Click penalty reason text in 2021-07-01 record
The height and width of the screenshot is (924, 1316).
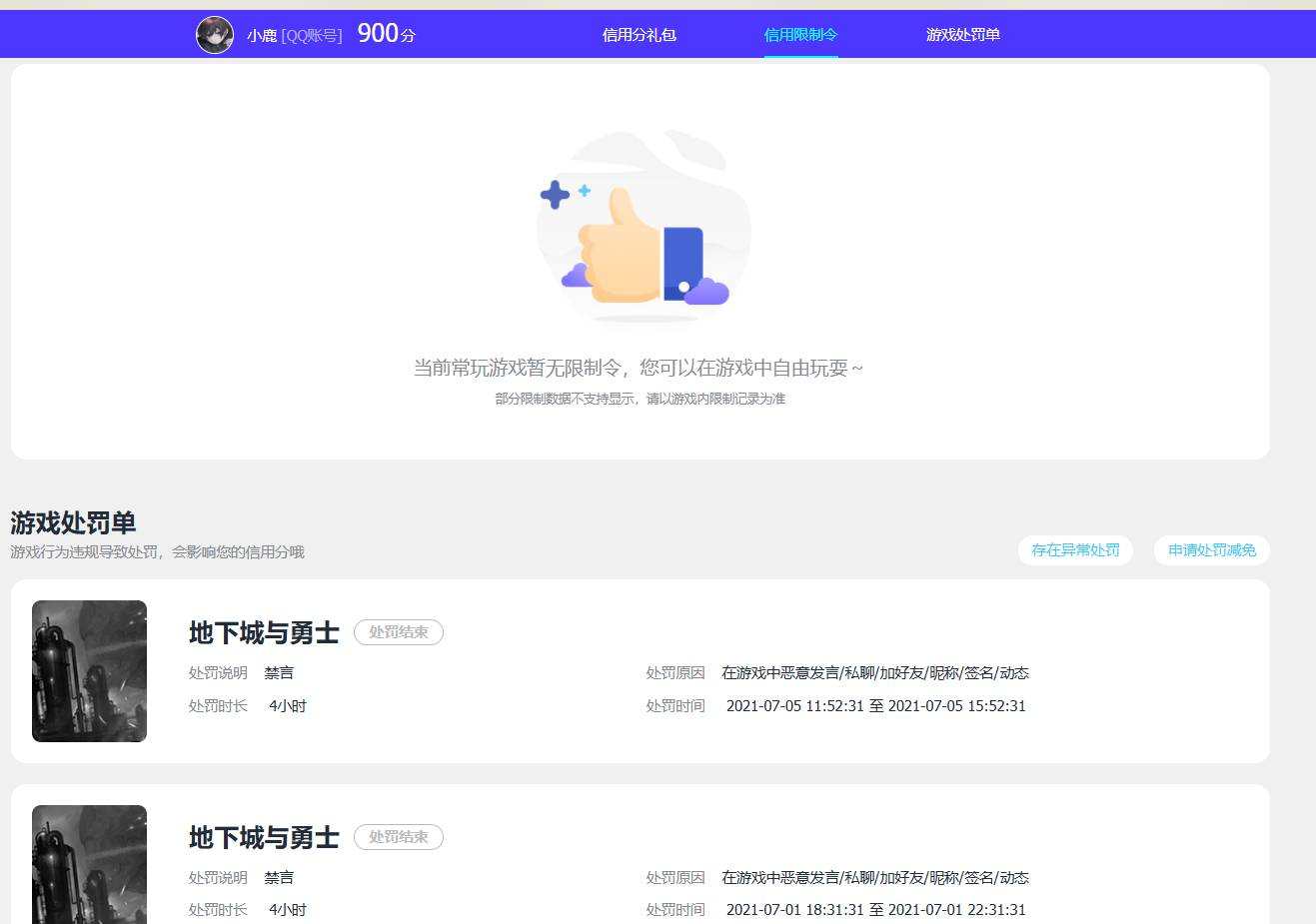(875, 878)
